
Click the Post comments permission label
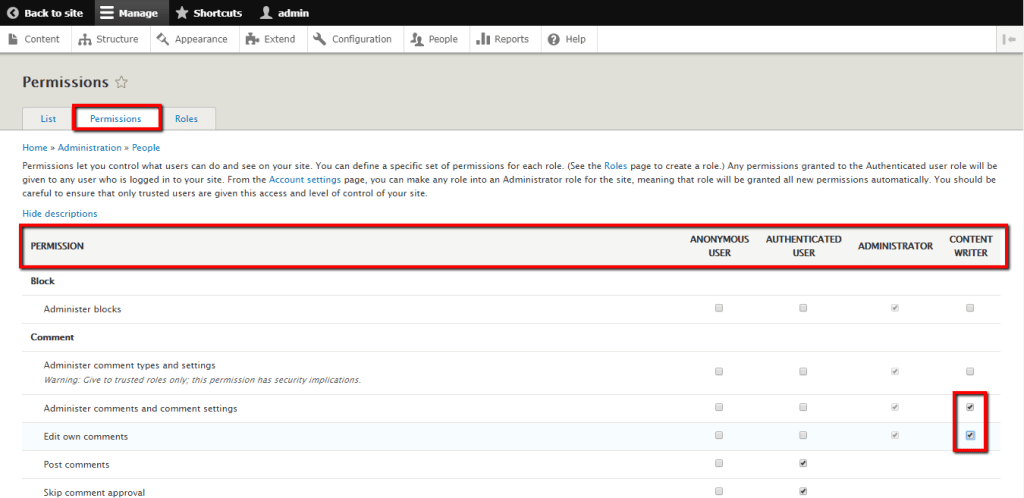pos(76,465)
